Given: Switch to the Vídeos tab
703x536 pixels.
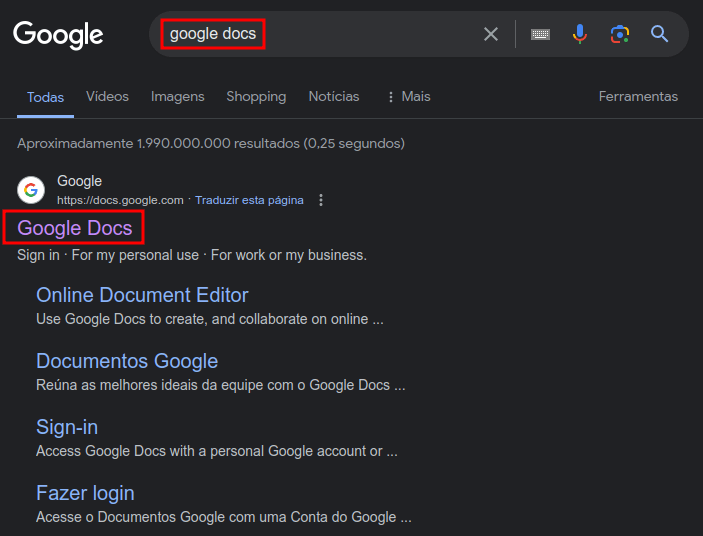Looking at the screenshot, I should point(107,96).
